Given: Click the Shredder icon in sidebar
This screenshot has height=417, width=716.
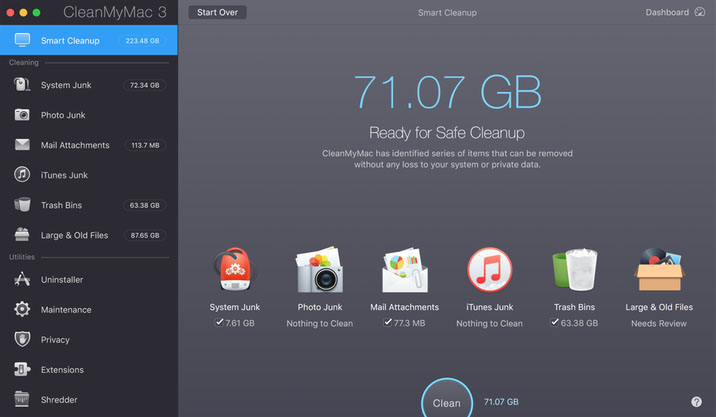Looking at the screenshot, I should [x=22, y=399].
